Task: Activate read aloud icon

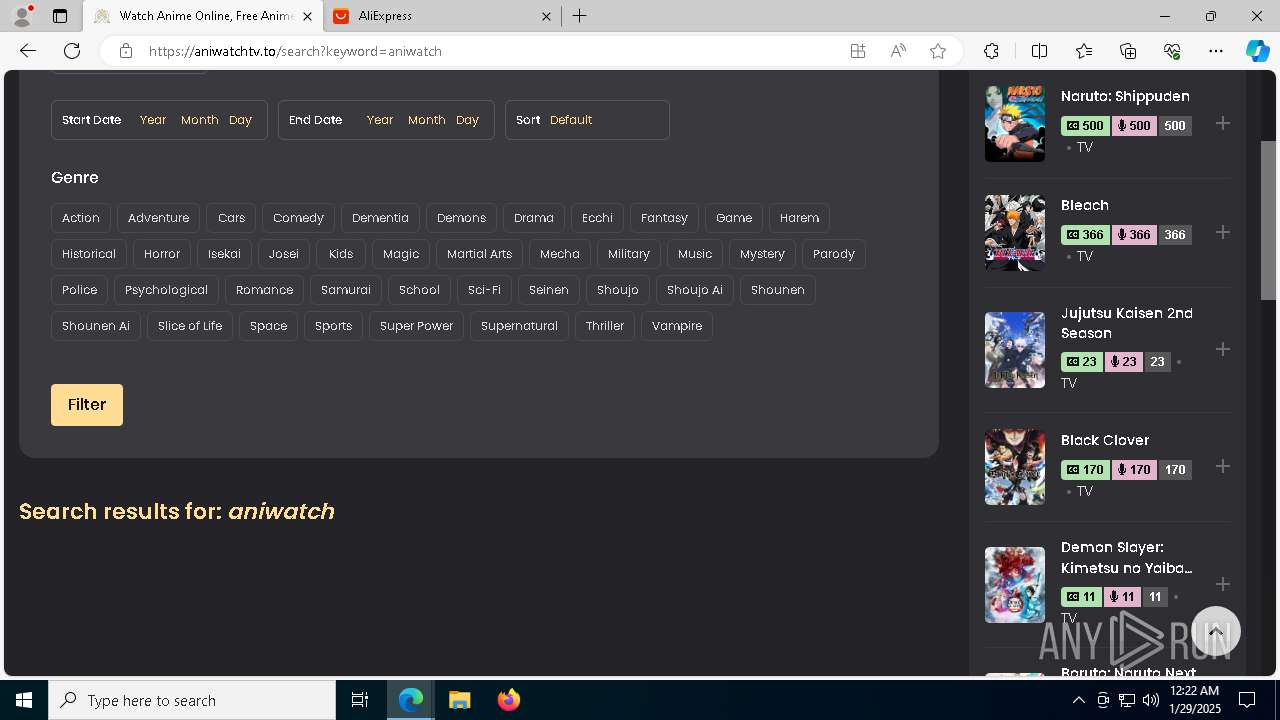Action: pyautogui.click(x=898, y=51)
